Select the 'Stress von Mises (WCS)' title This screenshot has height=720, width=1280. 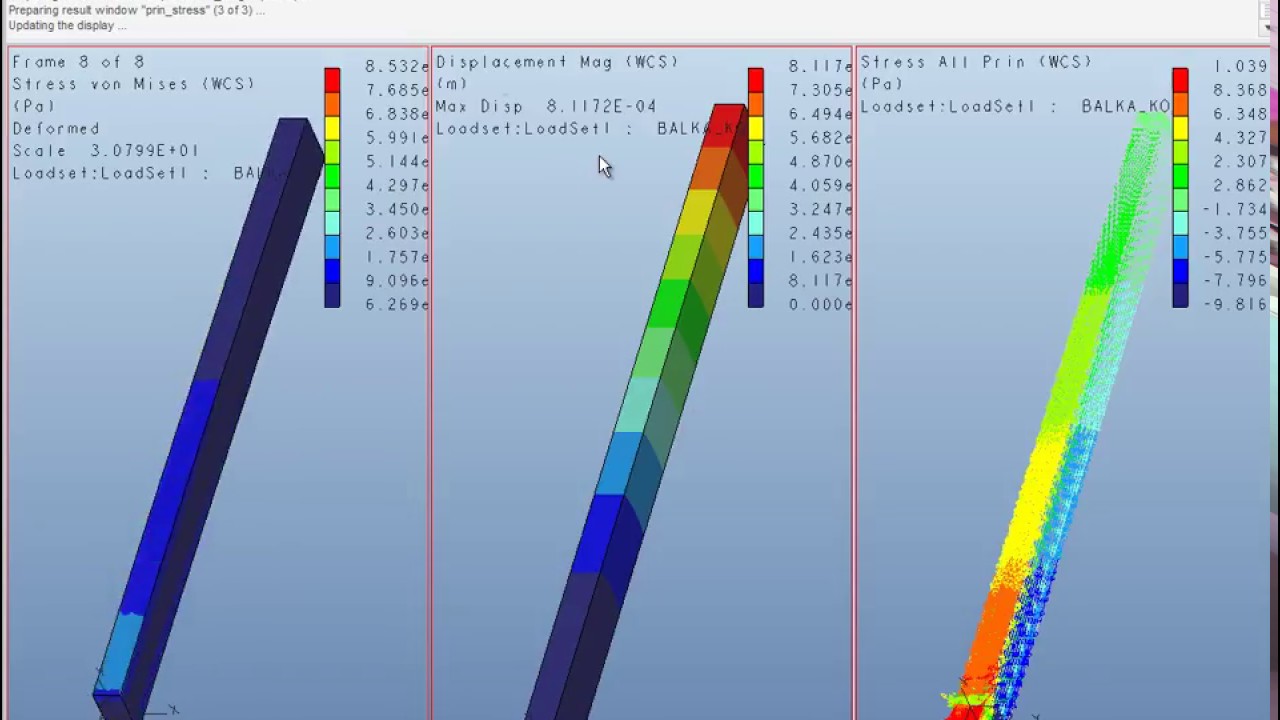(x=133, y=84)
